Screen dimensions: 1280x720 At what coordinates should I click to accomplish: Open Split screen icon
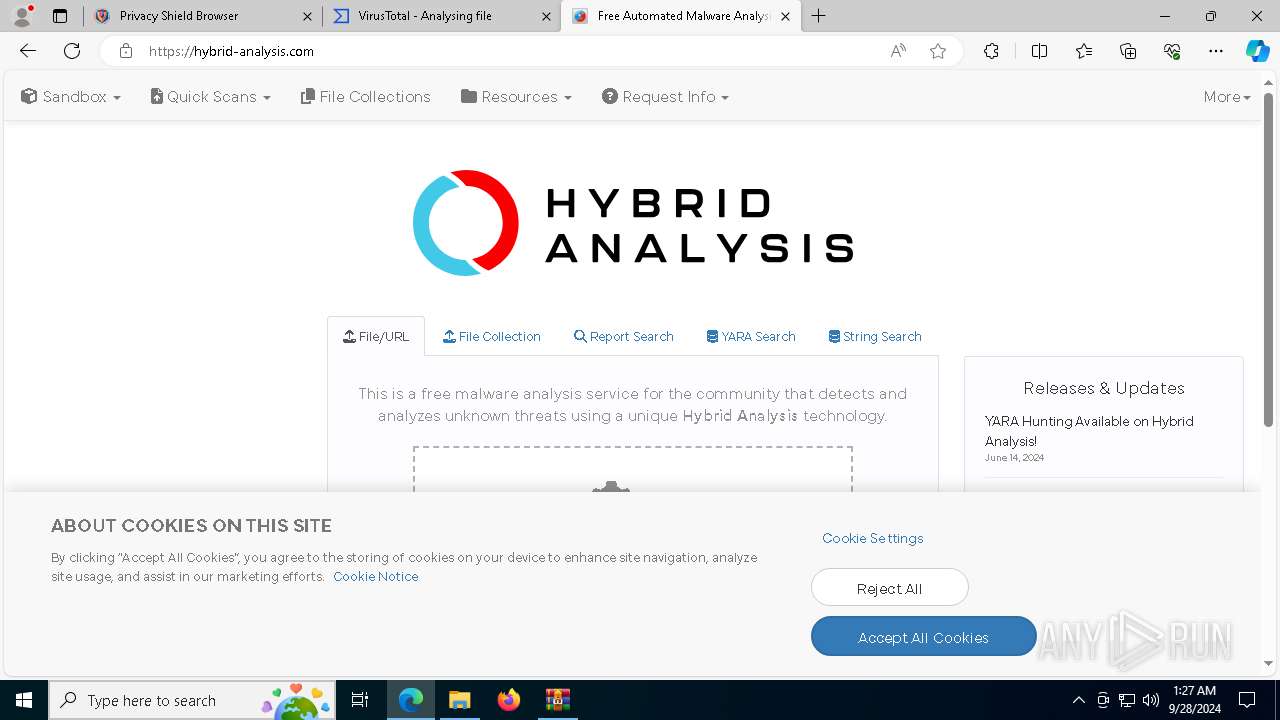click(1039, 51)
